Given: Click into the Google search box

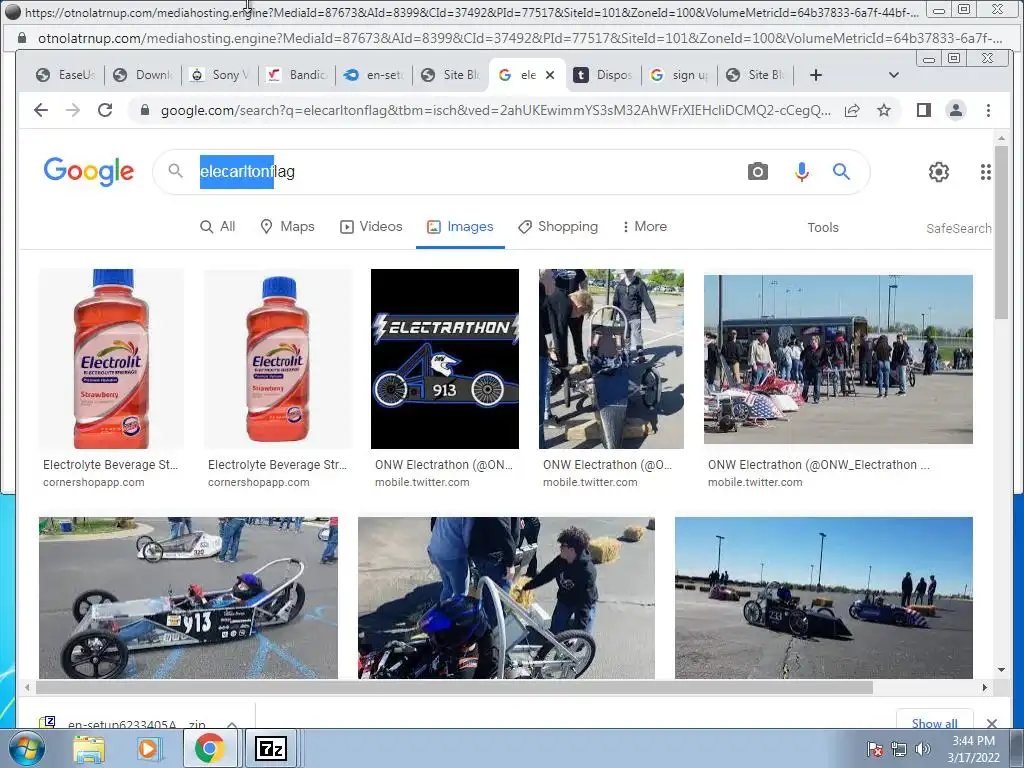Looking at the screenshot, I should point(457,172).
